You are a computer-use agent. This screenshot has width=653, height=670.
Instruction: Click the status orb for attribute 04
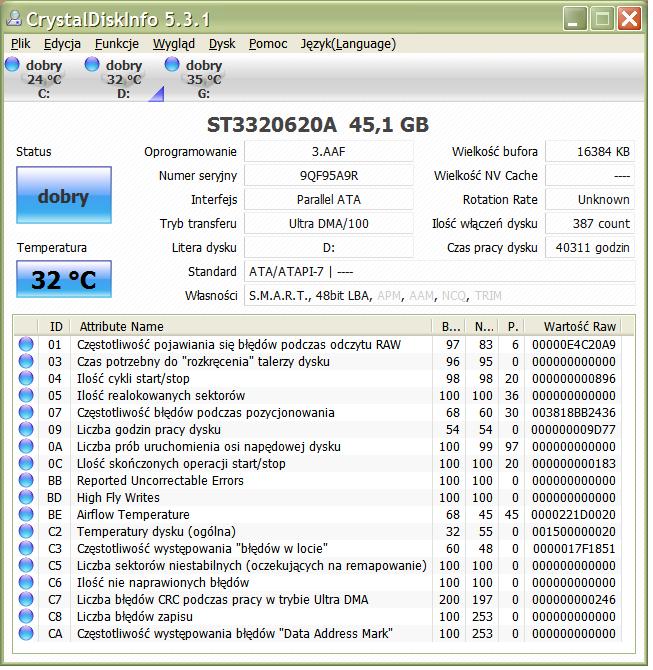(26, 379)
